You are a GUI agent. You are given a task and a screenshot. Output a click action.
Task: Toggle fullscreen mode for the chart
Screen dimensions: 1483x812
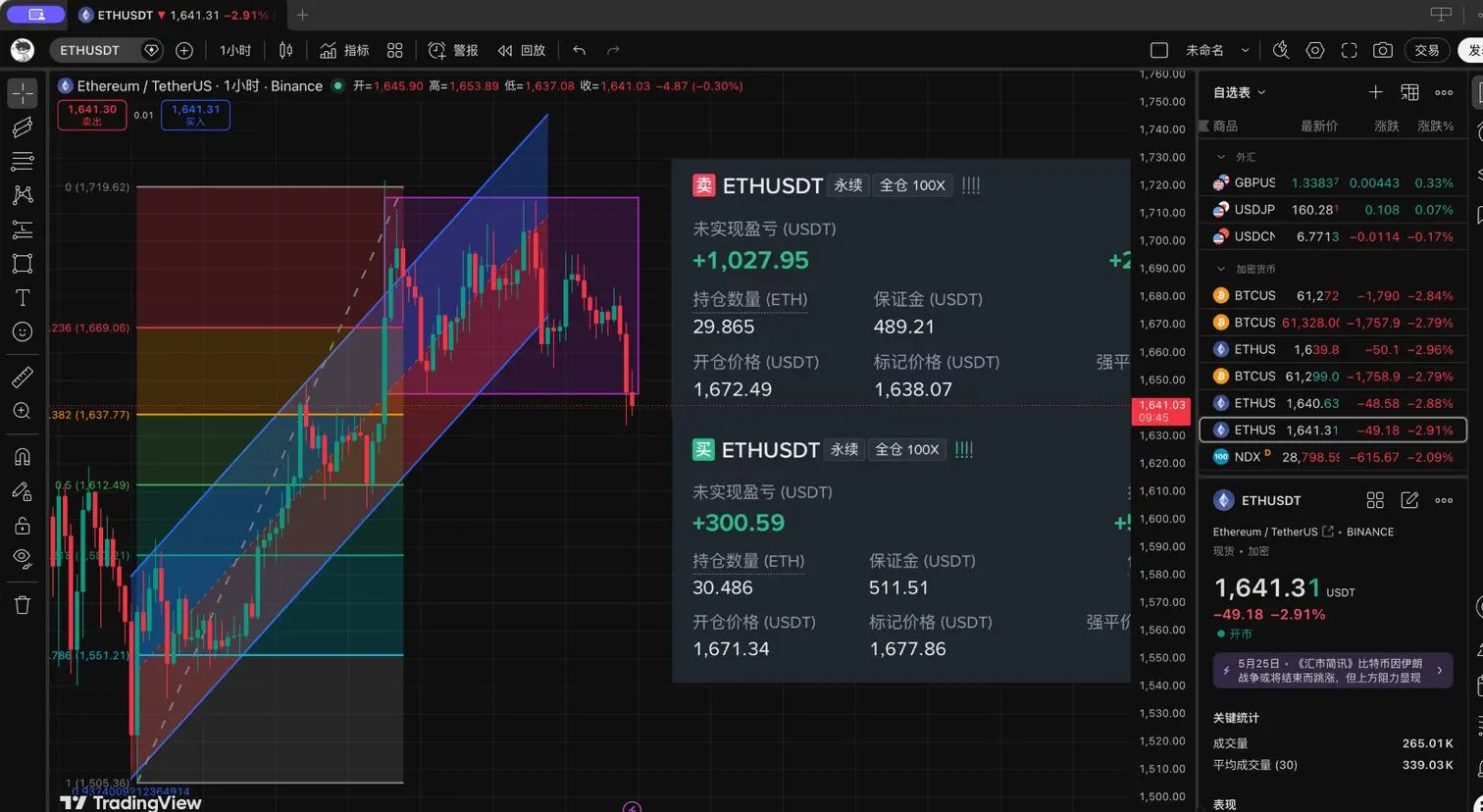tap(1349, 50)
